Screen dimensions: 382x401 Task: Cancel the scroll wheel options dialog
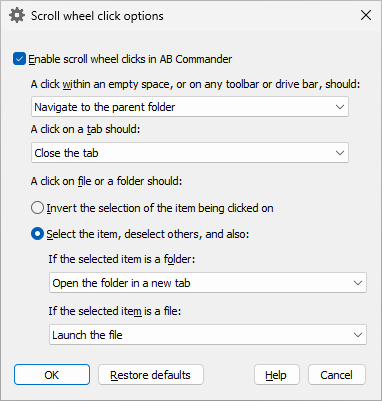click(x=336, y=375)
